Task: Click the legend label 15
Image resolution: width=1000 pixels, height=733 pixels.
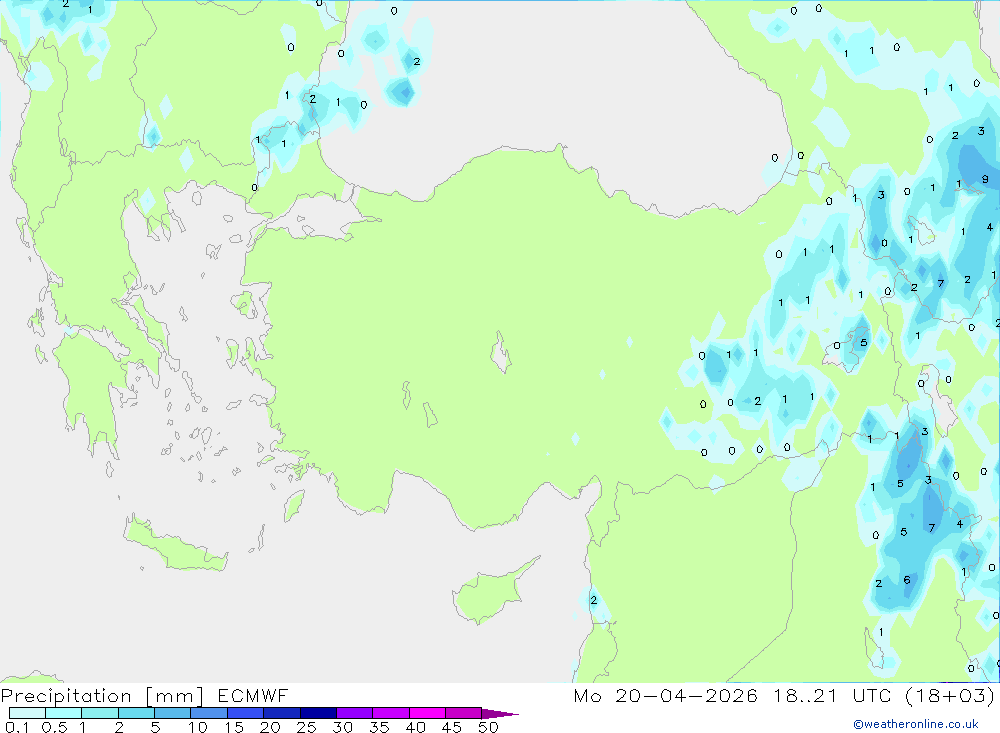Action: pos(234,727)
